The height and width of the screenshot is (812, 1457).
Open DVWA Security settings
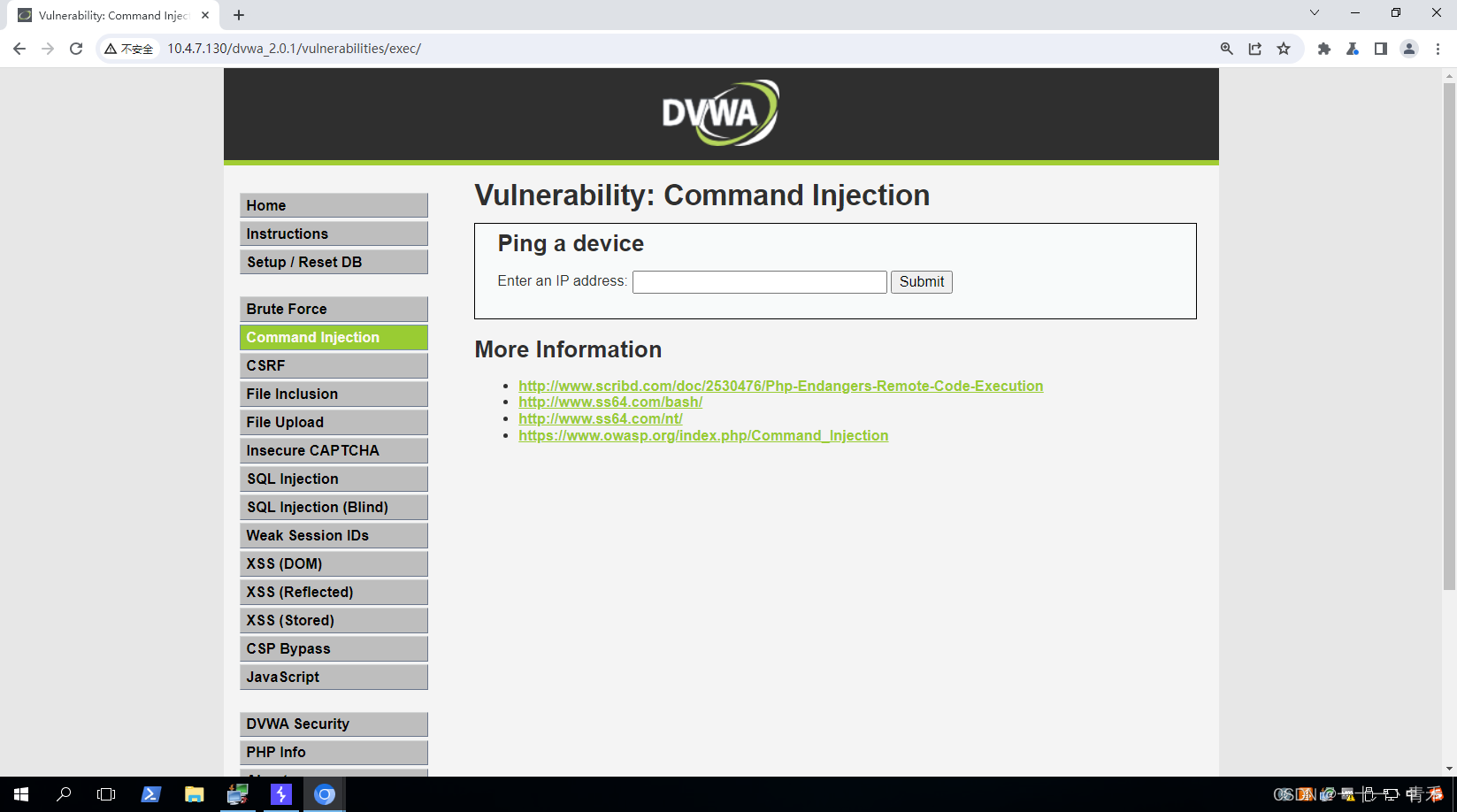tap(334, 724)
